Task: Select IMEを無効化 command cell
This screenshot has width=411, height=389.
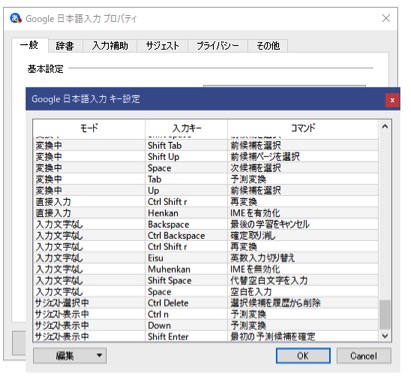Action: [303, 269]
